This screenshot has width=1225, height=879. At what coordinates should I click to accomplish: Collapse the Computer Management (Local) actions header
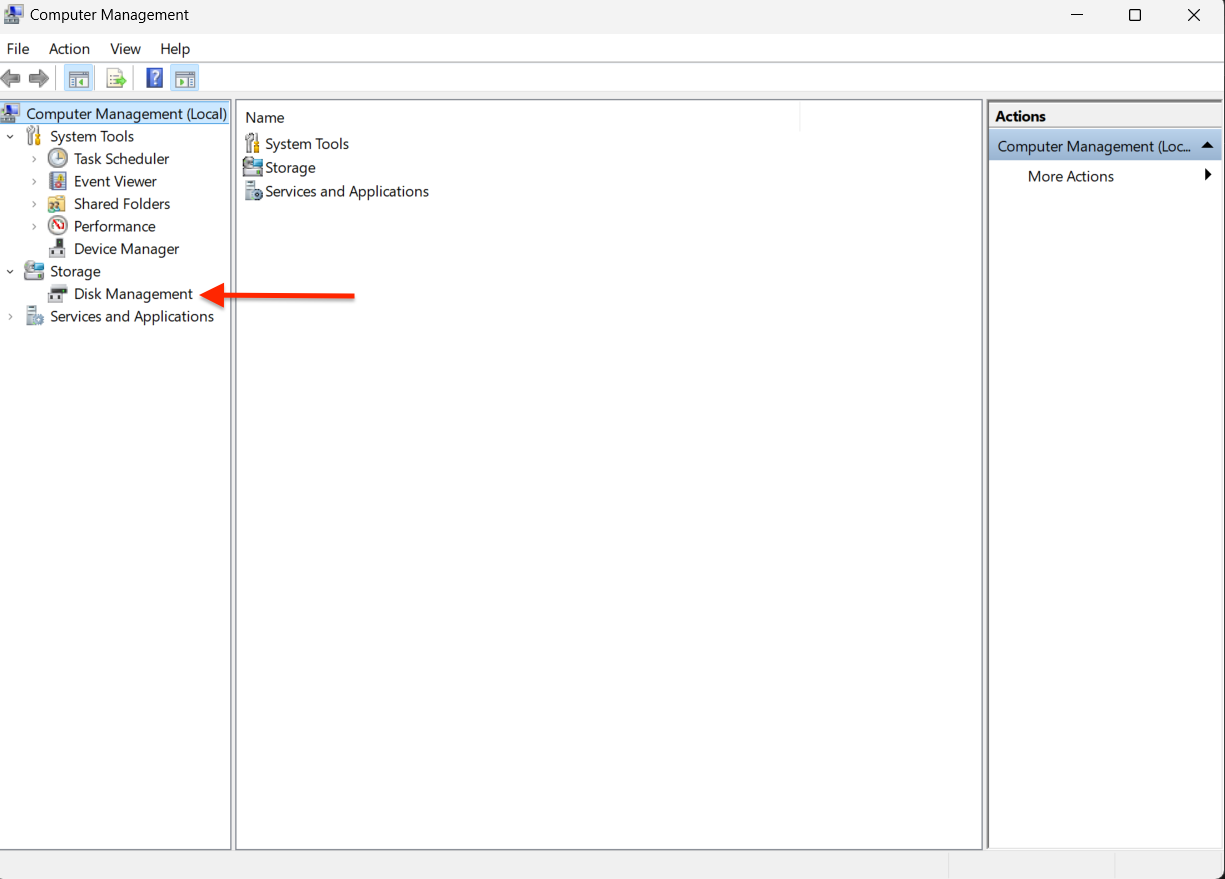[1206, 145]
